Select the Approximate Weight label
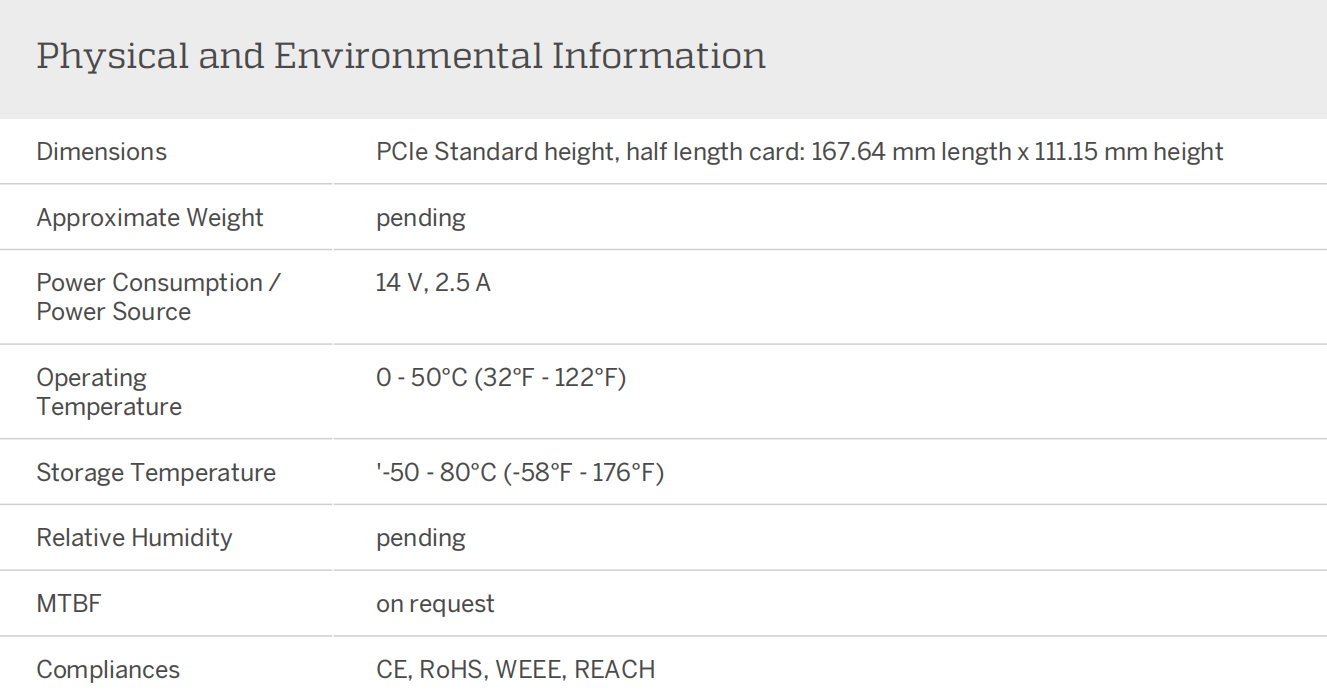The height and width of the screenshot is (691, 1327). (x=150, y=218)
